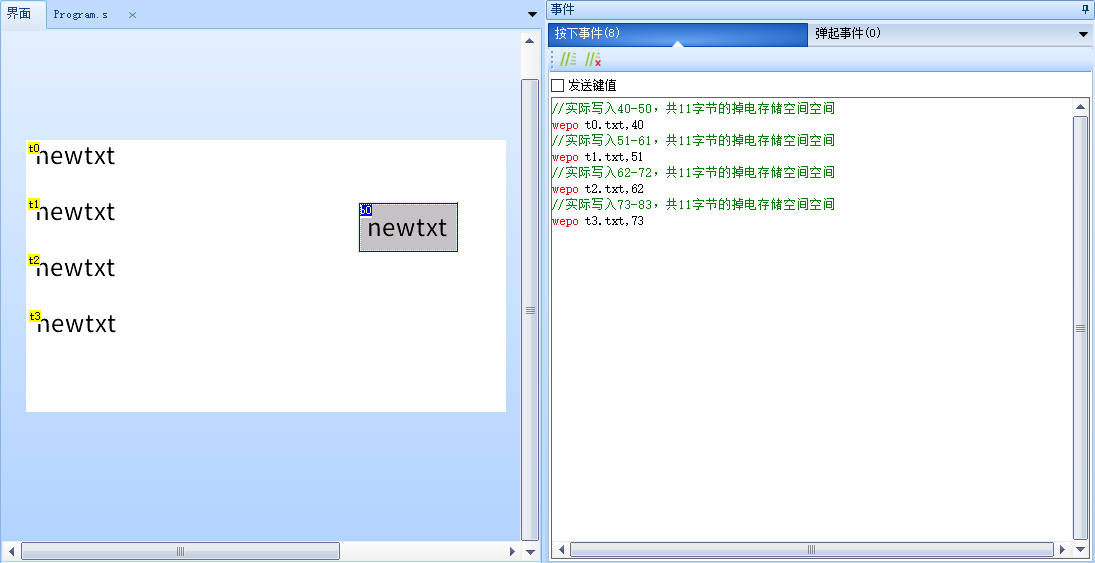Switch to the 弹起事件(0) tab
The height and width of the screenshot is (563, 1095).
pyautogui.click(x=848, y=33)
